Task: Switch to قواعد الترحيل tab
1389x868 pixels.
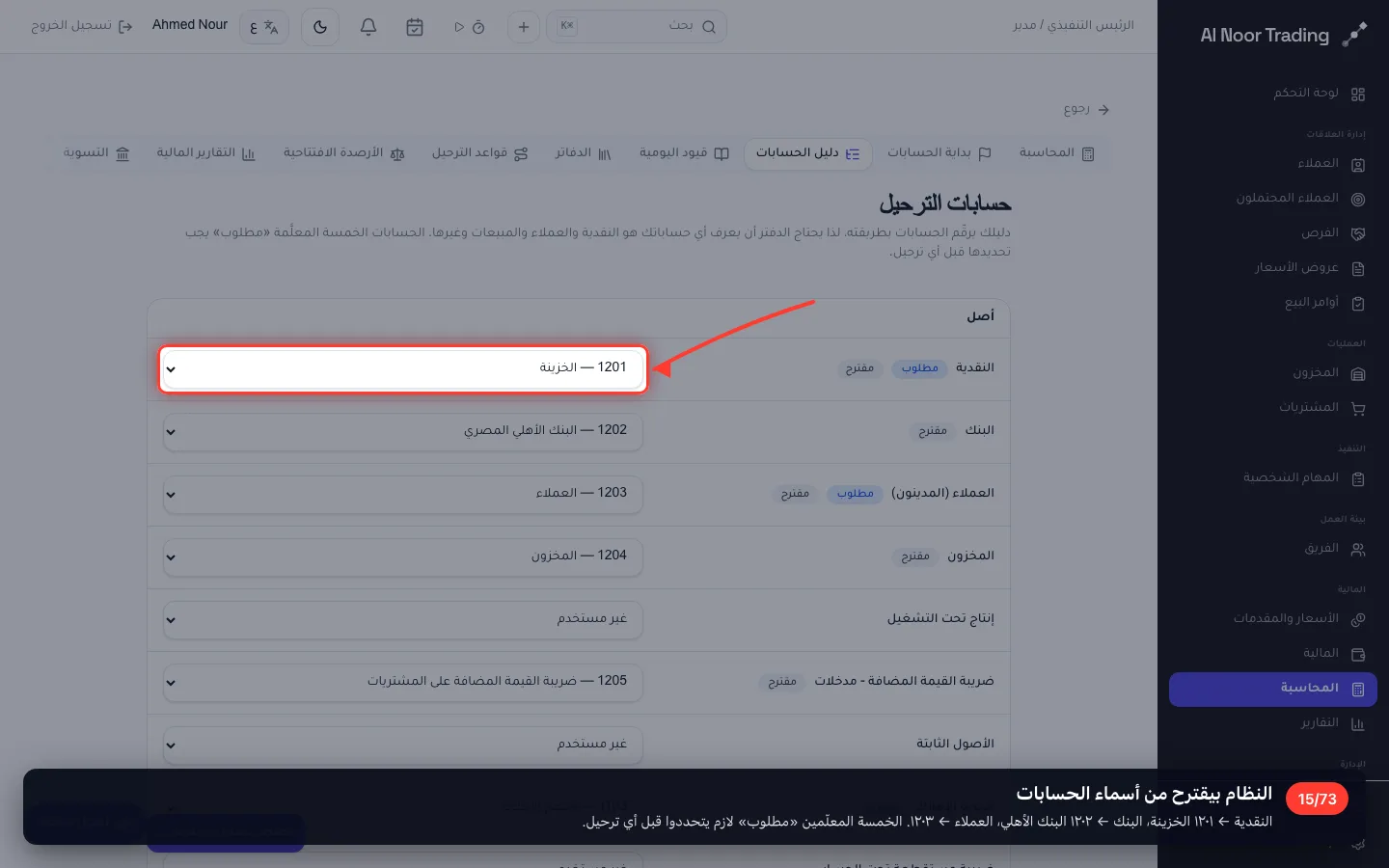Action: pyautogui.click(x=479, y=153)
